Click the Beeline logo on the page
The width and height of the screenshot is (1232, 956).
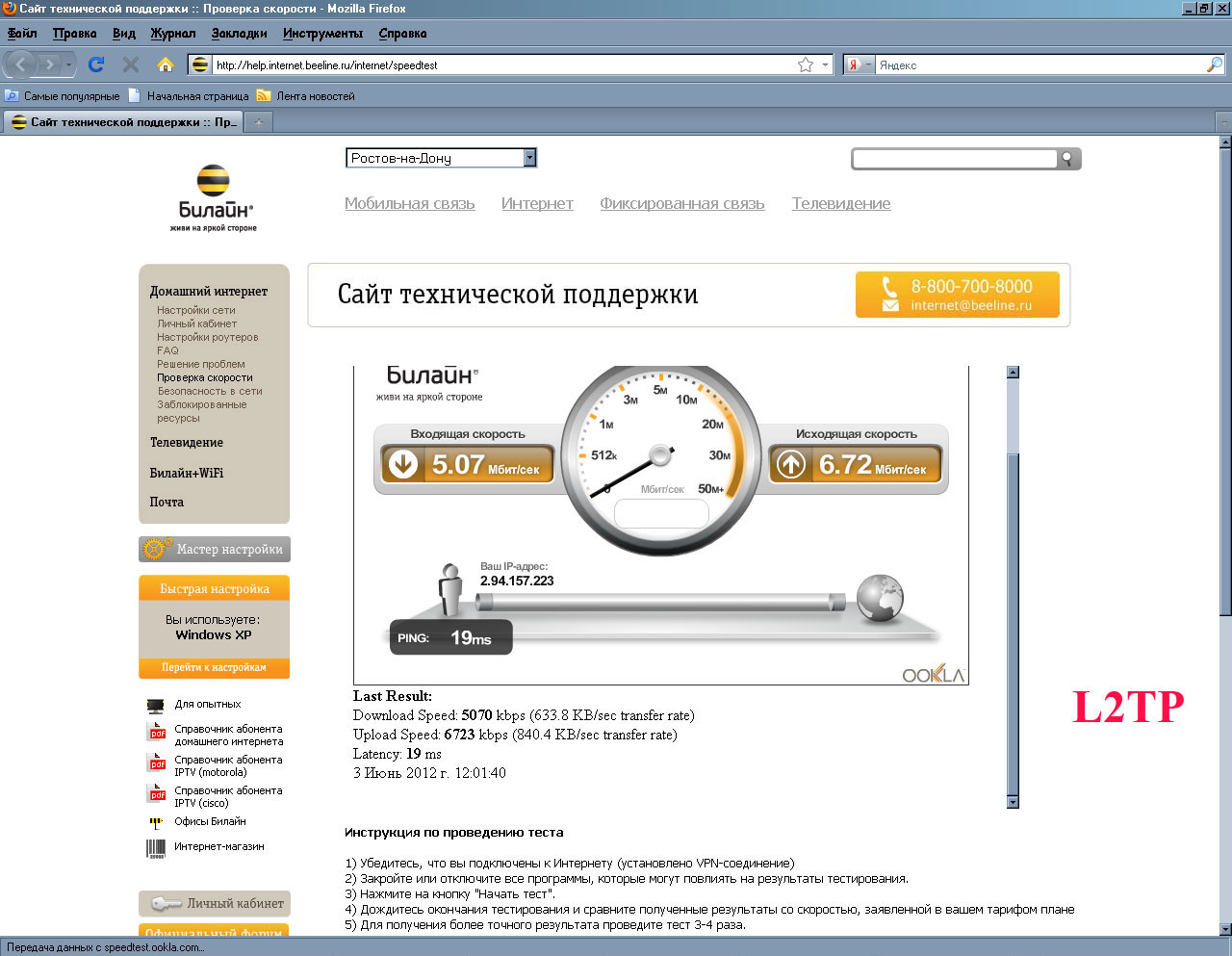[x=214, y=198]
